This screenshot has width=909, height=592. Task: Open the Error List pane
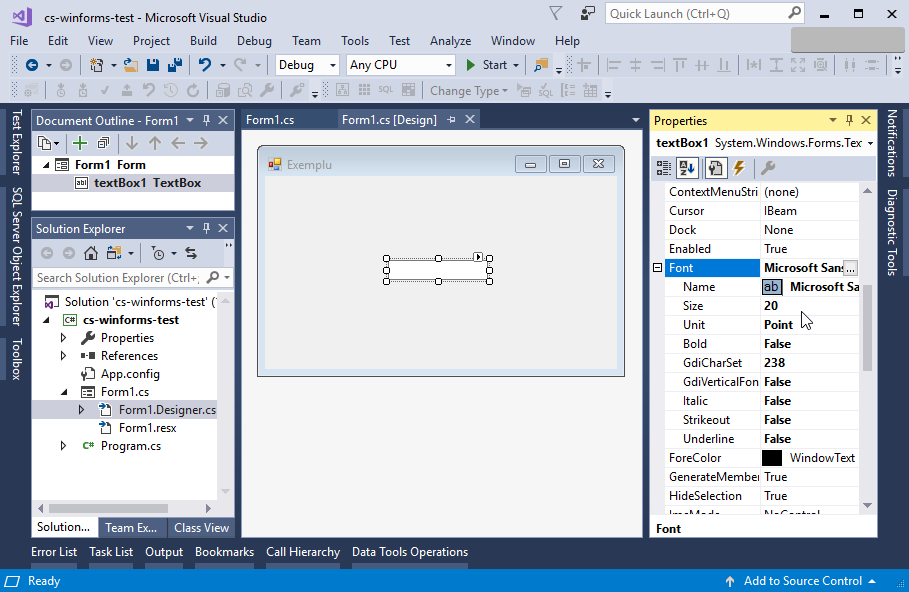coord(54,551)
